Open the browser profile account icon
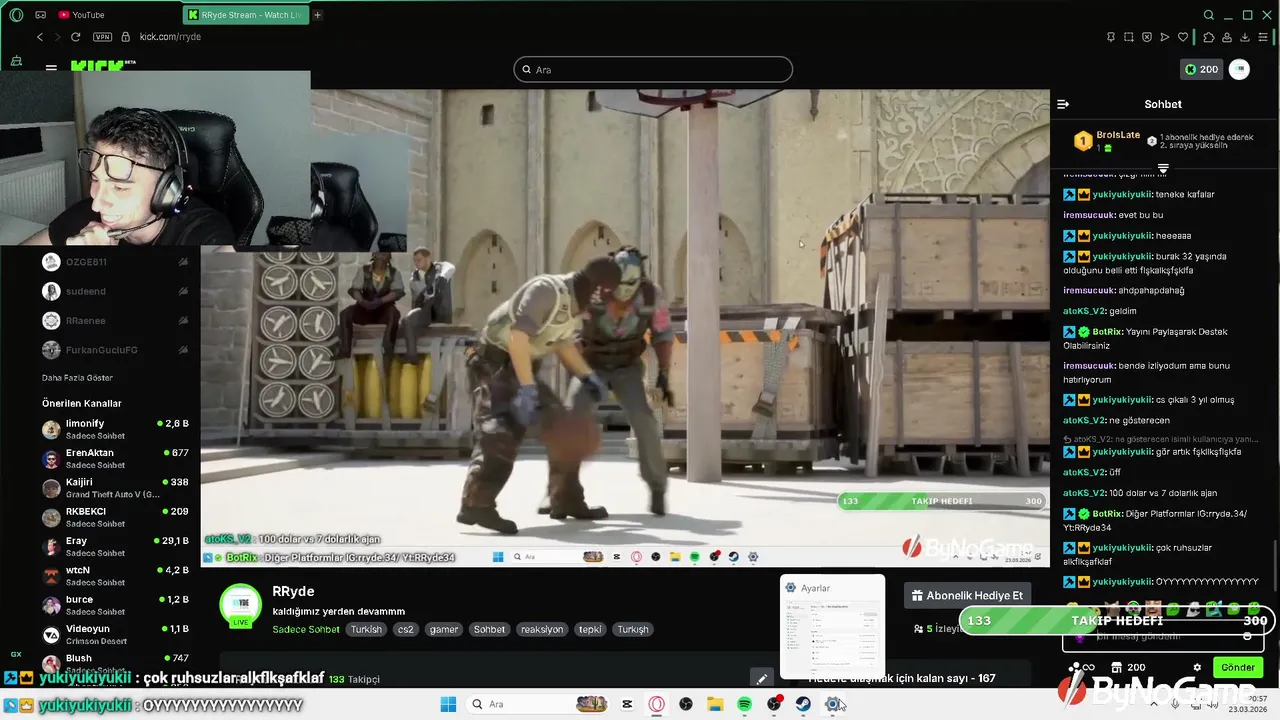 tap(1227, 37)
